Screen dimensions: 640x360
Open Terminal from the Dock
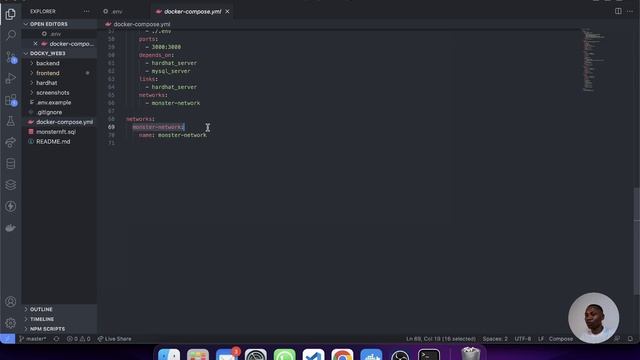[x=429, y=354]
